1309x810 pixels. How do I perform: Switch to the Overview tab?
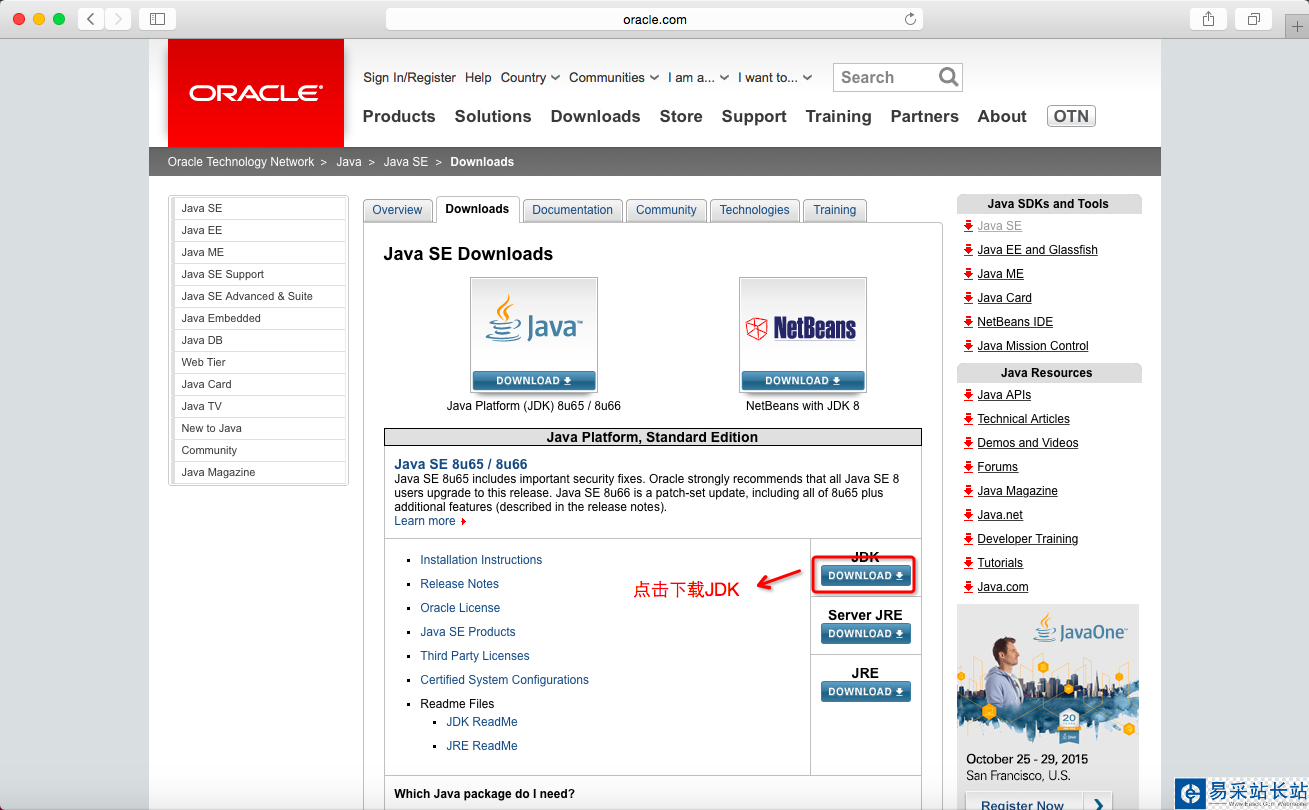(x=397, y=210)
